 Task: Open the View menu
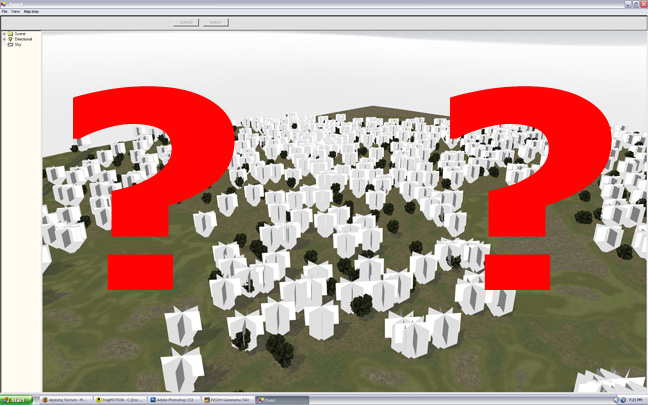[x=15, y=12]
